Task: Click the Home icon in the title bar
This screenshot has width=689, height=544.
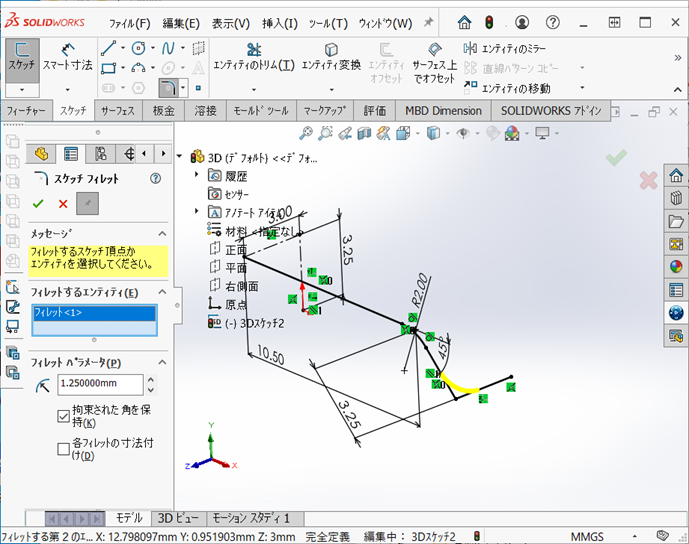Action: coord(464,23)
